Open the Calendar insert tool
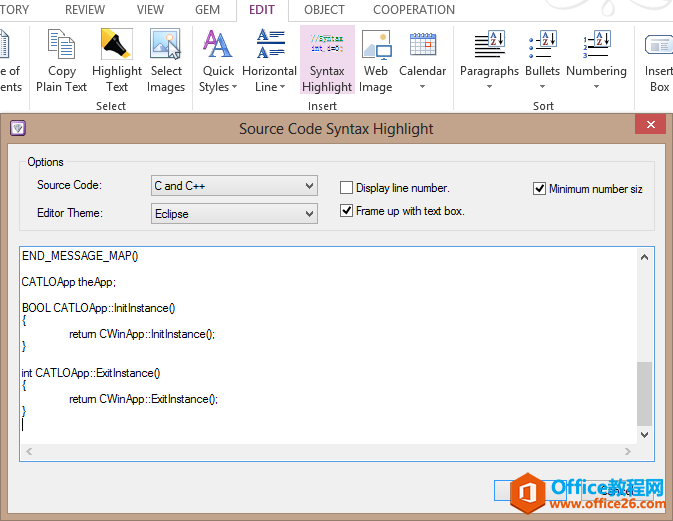Image resolution: width=673 pixels, height=521 pixels. (x=422, y=61)
